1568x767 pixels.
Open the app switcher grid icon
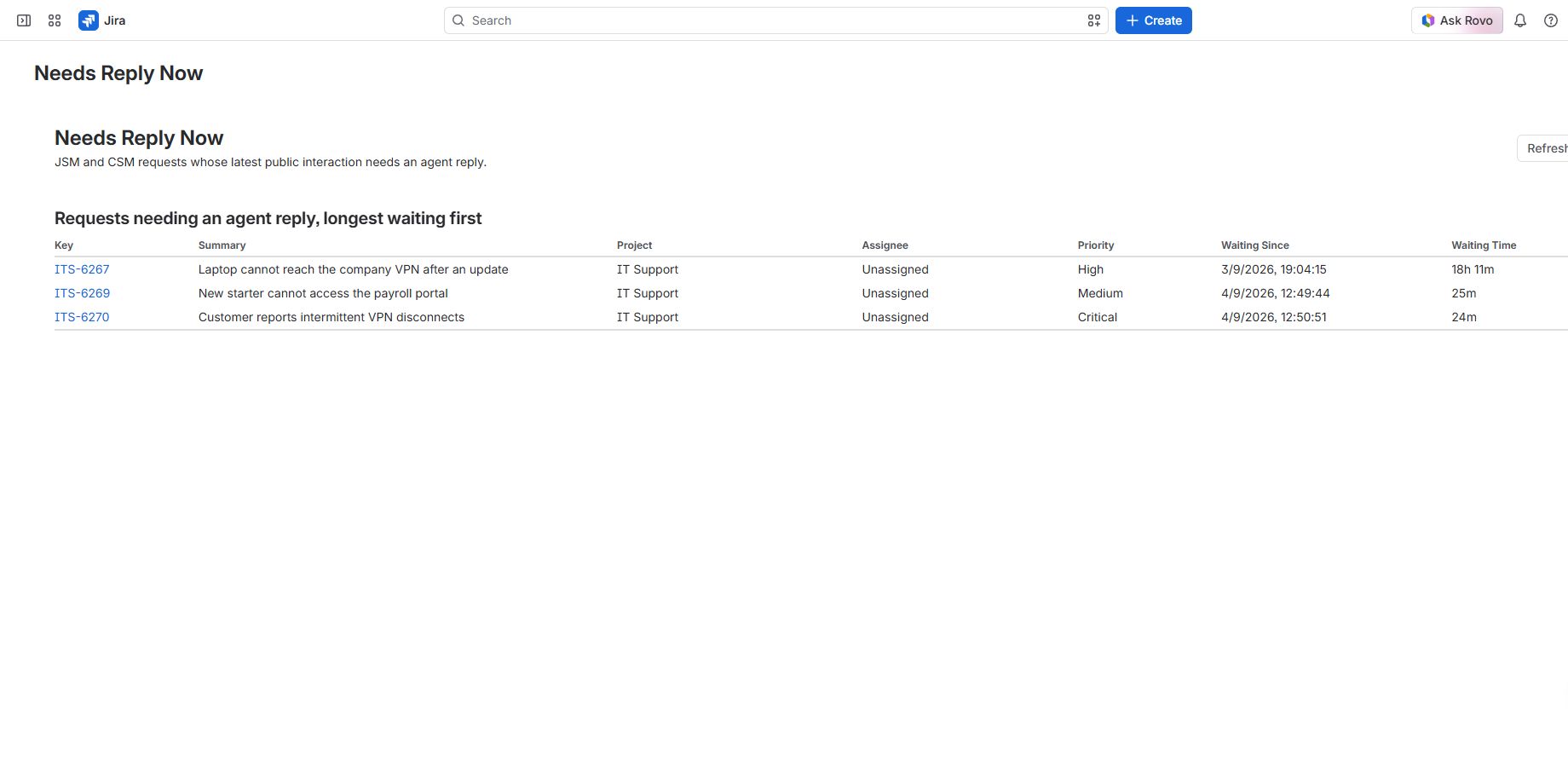point(55,20)
